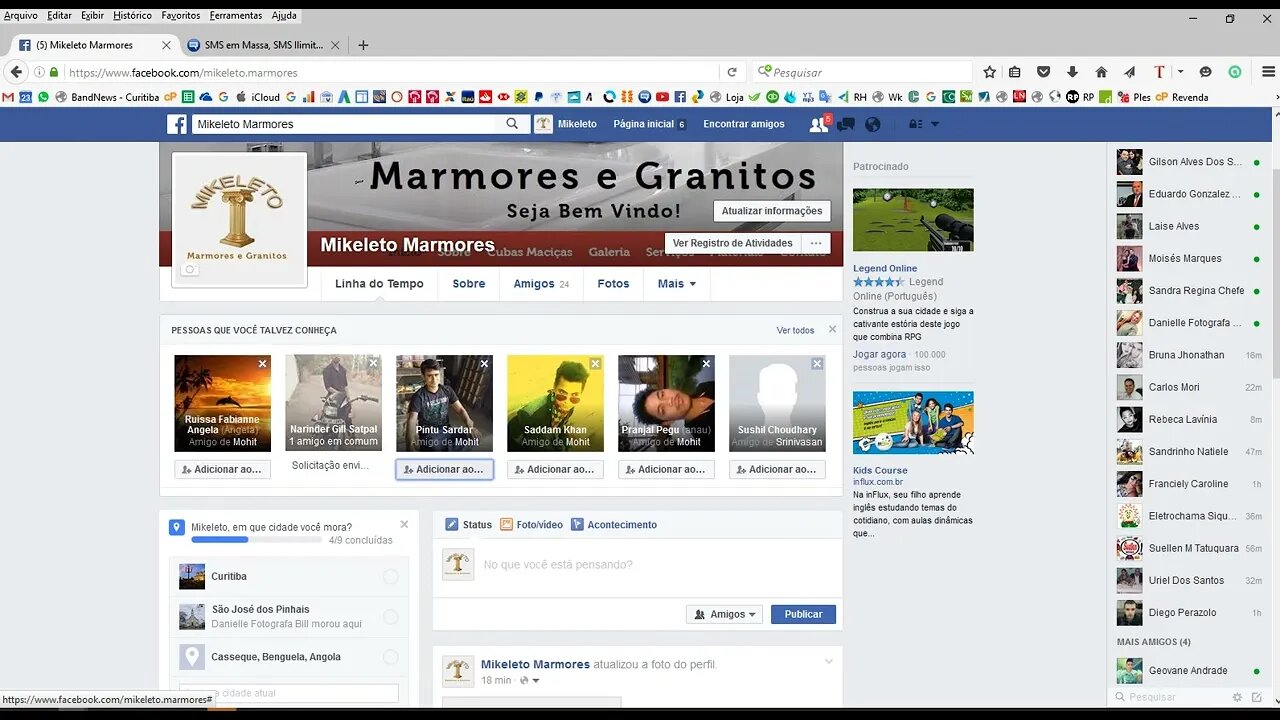
Task: Open the Ferramentas menu
Action: point(236,15)
